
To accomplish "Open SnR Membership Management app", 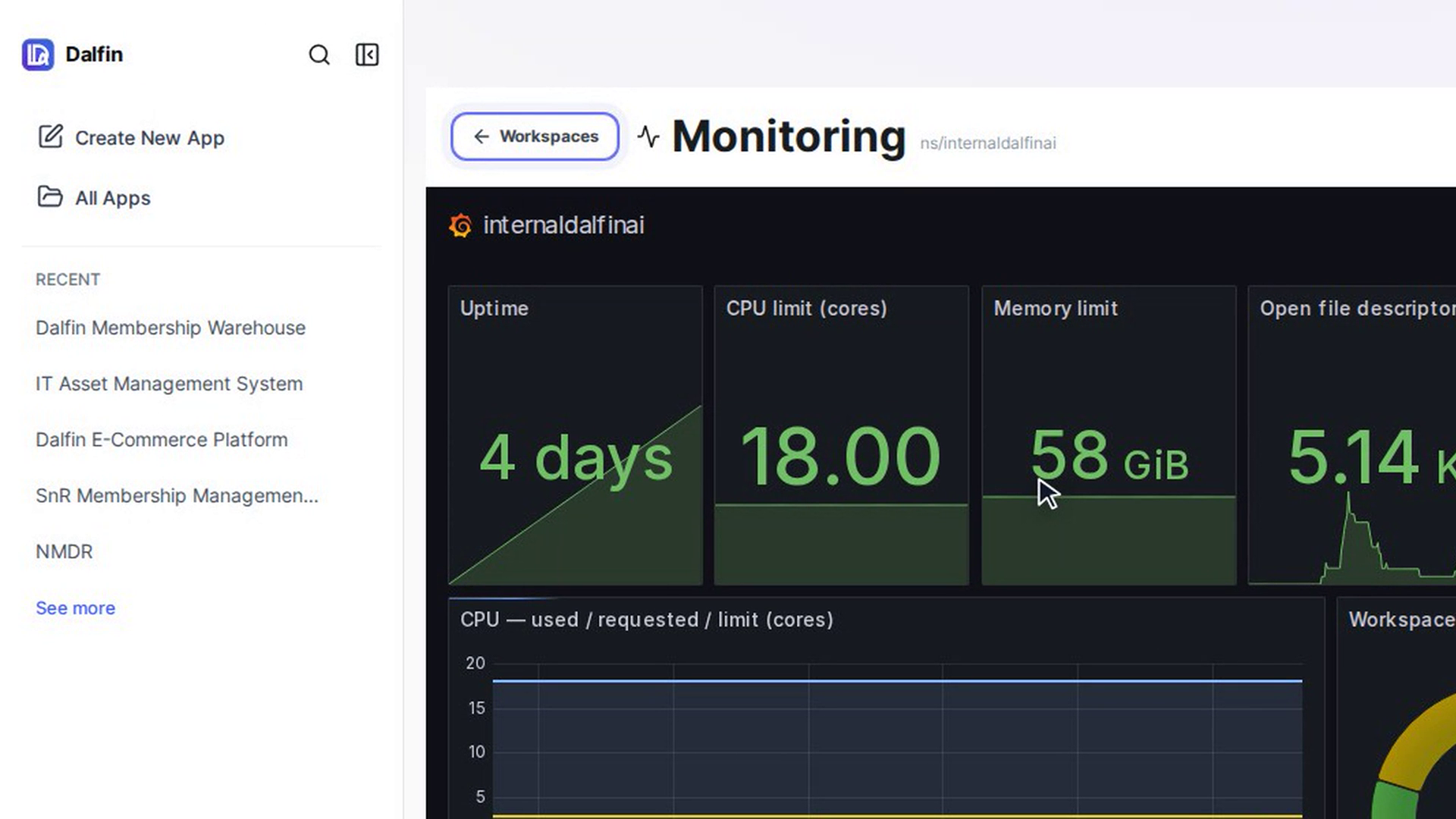I will click(177, 496).
